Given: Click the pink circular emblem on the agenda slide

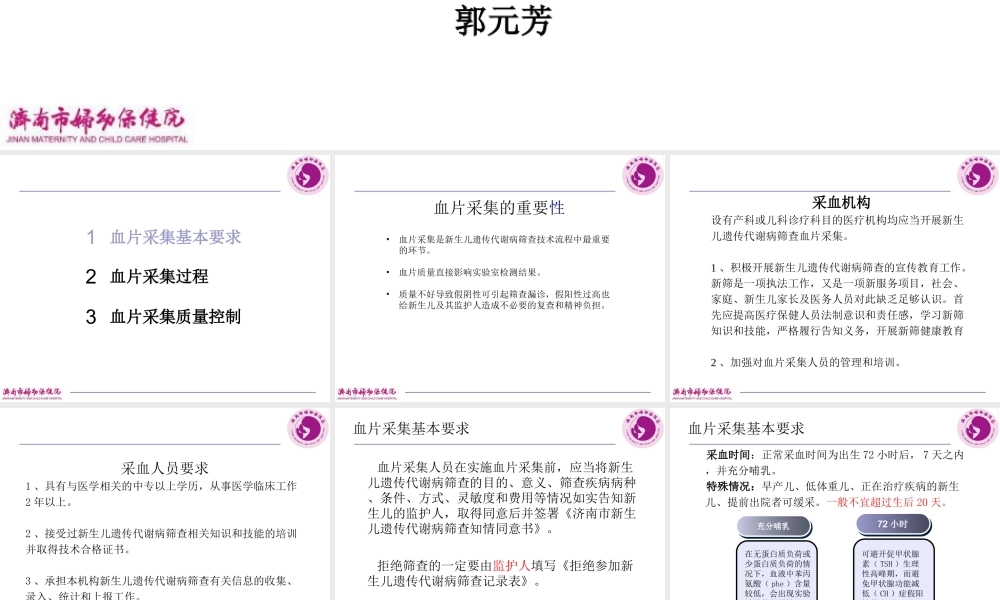Looking at the screenshot, I should 307,173.
